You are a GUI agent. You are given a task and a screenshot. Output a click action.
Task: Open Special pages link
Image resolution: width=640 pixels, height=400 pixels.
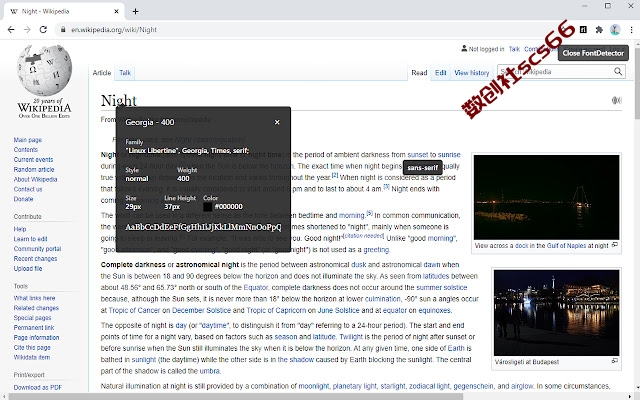[32, 318]
